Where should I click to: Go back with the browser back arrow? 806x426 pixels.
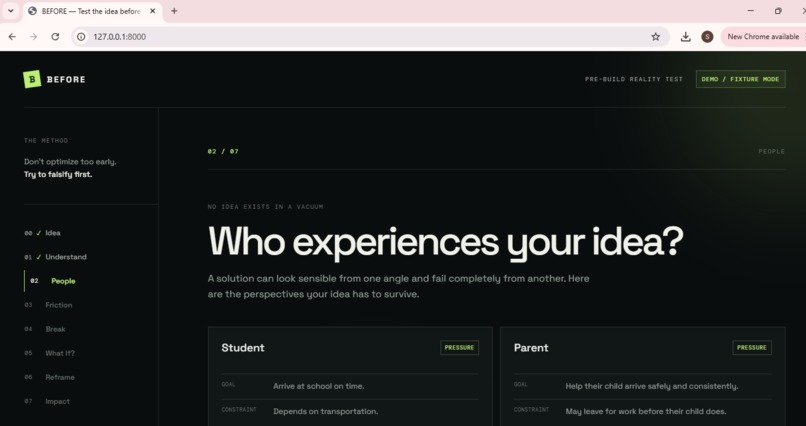click(x=12, y=36)
